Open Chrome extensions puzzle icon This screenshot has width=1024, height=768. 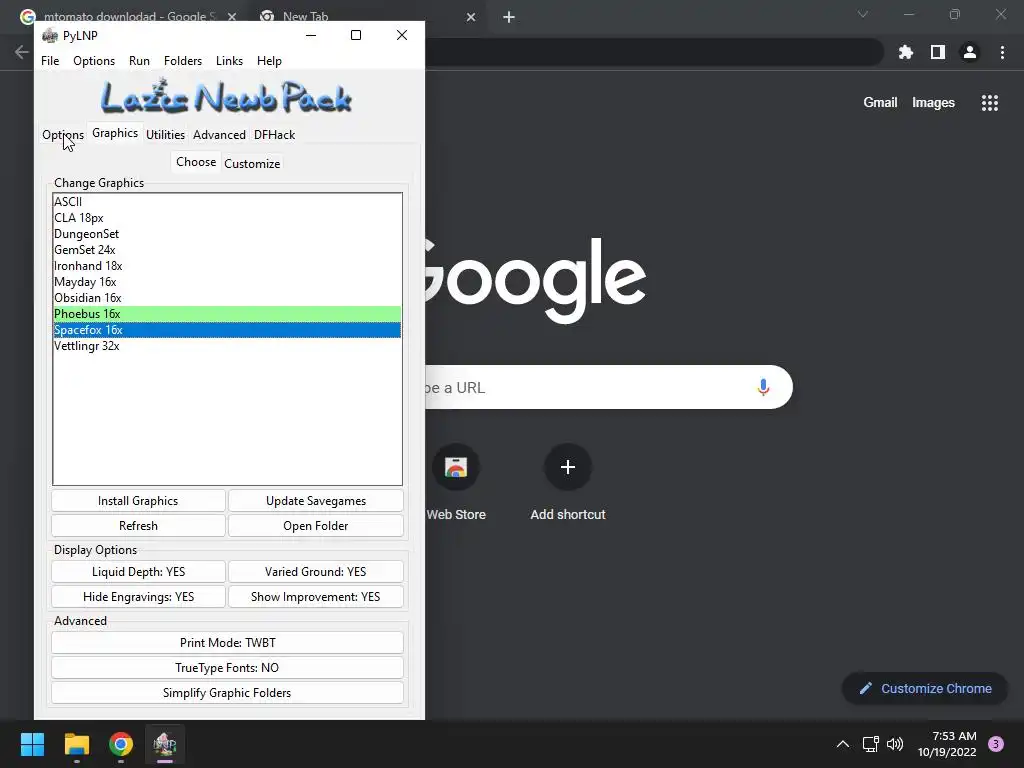[x=905, y=52]
